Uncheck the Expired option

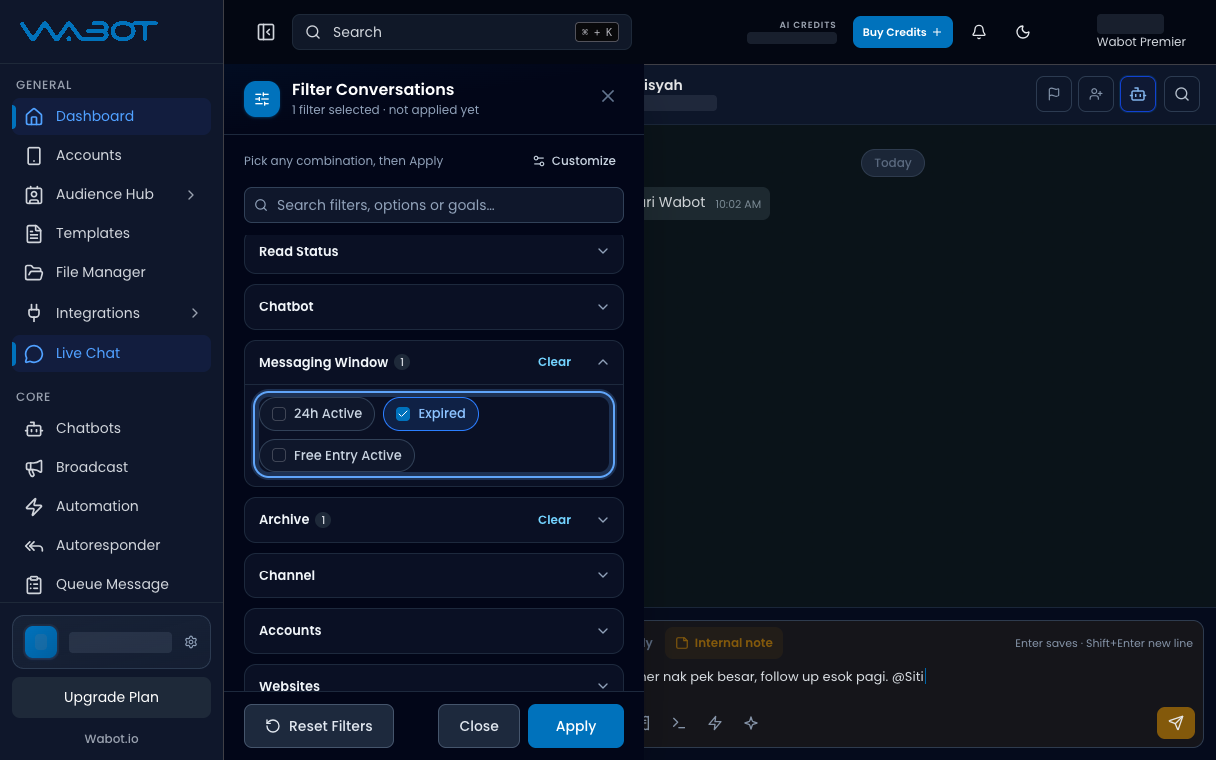pyautogui.click(x=431, y=414)
